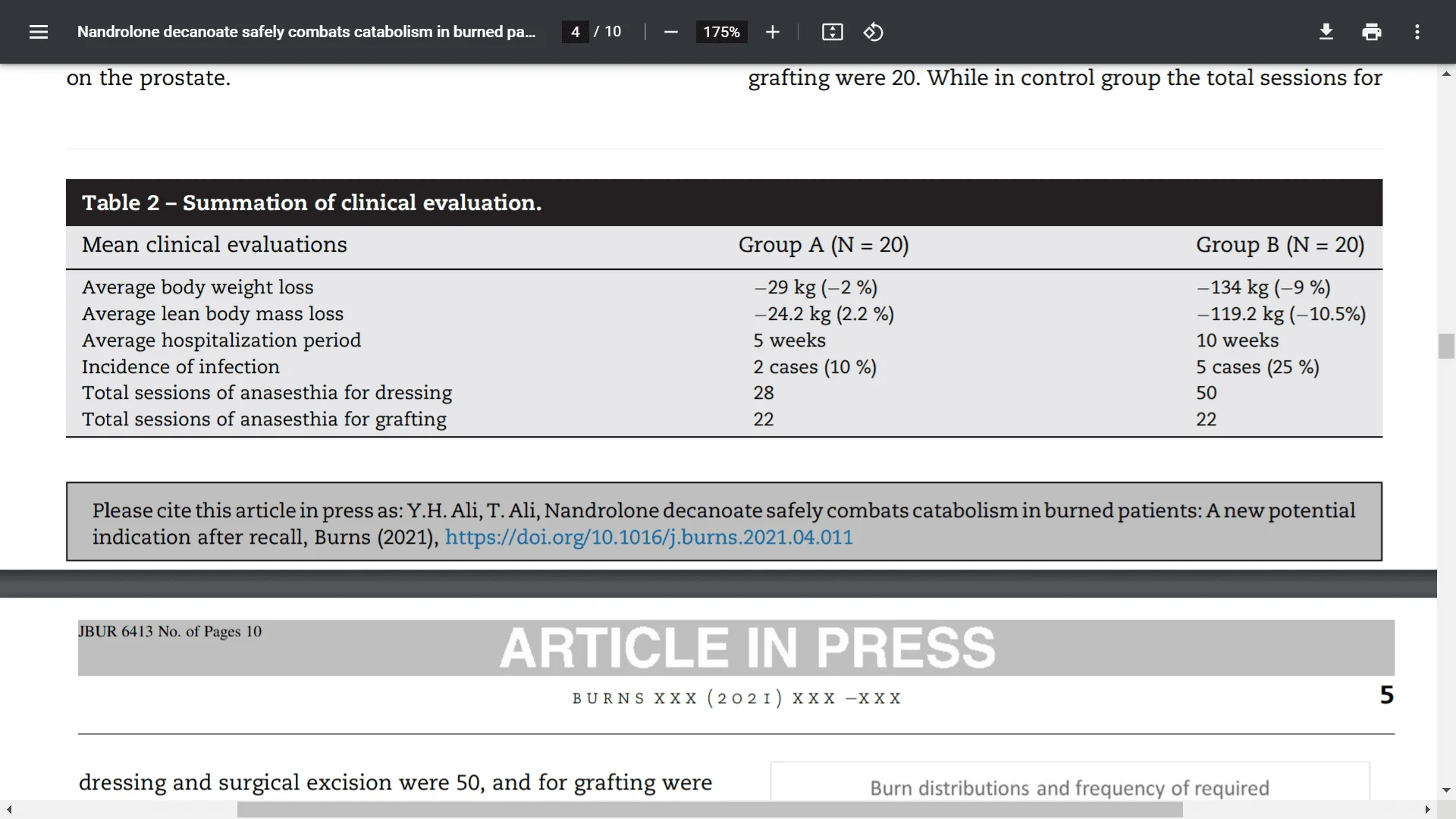Viewport: 1456px width, 819px height.
Task: Click 'Burn distributions and frequency of required' caption
Action: (1069, 789)
